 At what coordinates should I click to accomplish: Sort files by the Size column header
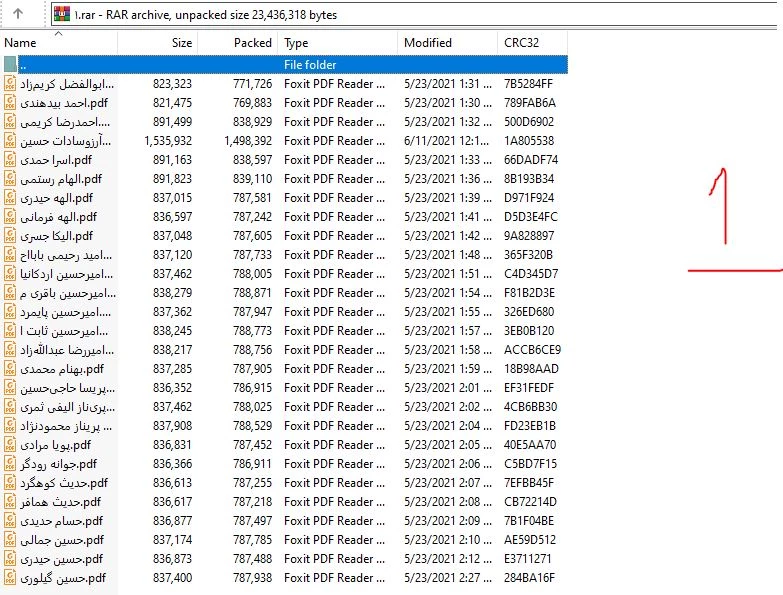coord(181,43)
